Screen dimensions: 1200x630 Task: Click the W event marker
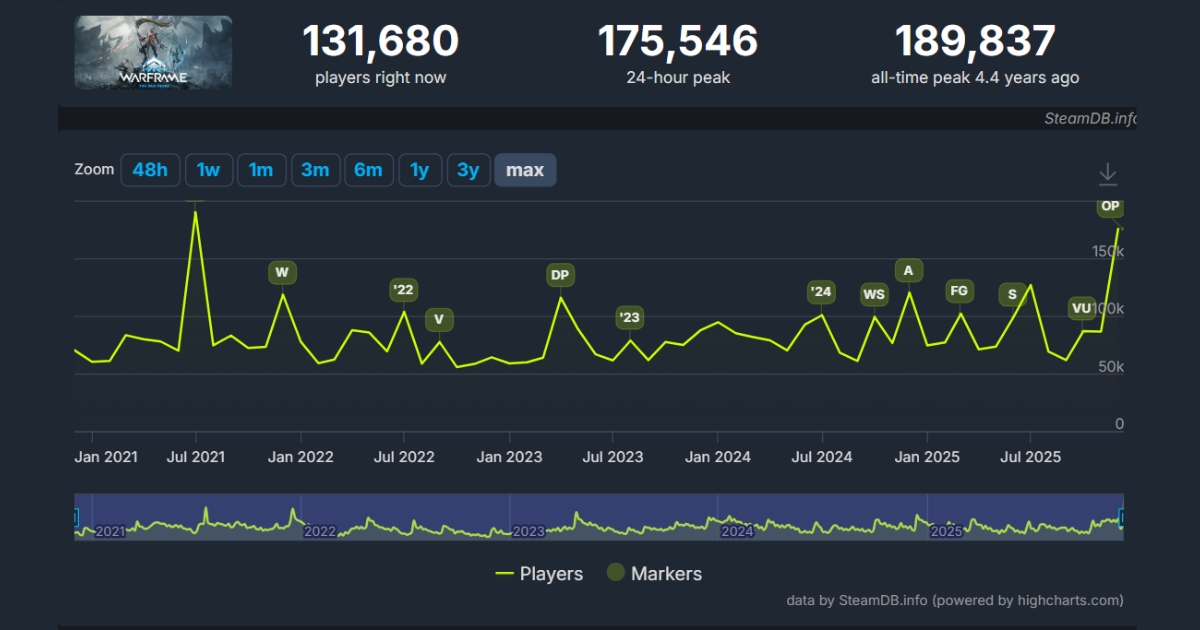click(x=282, y=272)
